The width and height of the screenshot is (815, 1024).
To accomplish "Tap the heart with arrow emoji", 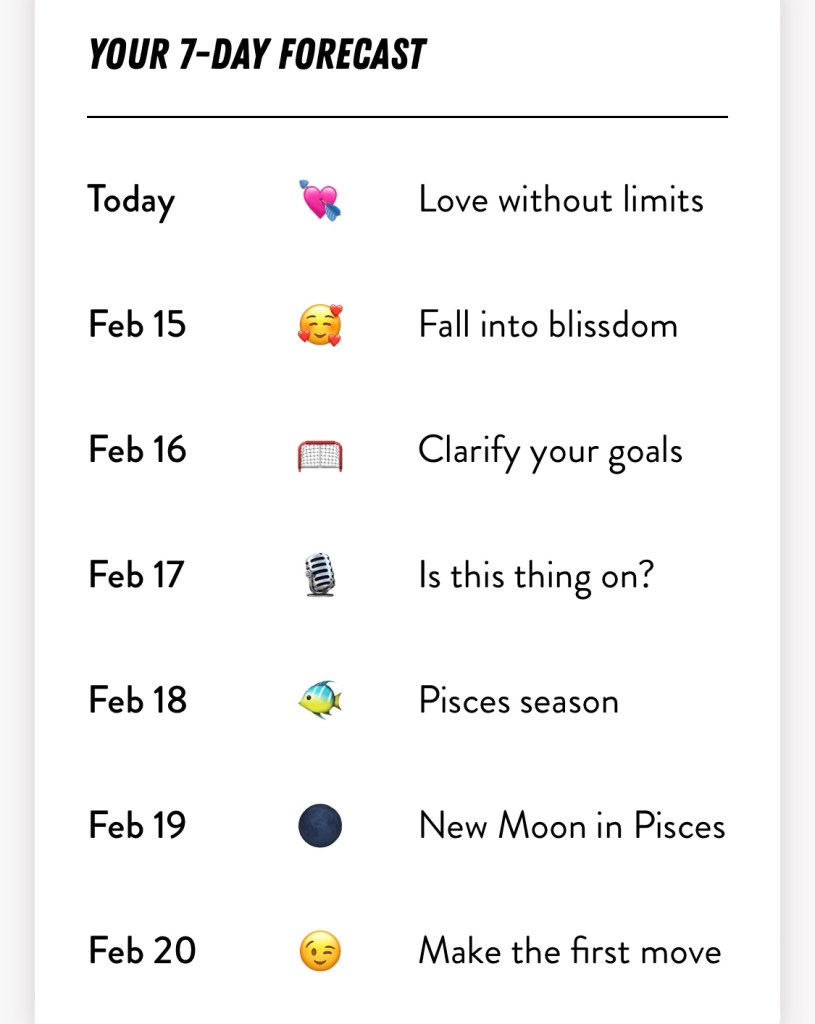I will pos(320,200).
